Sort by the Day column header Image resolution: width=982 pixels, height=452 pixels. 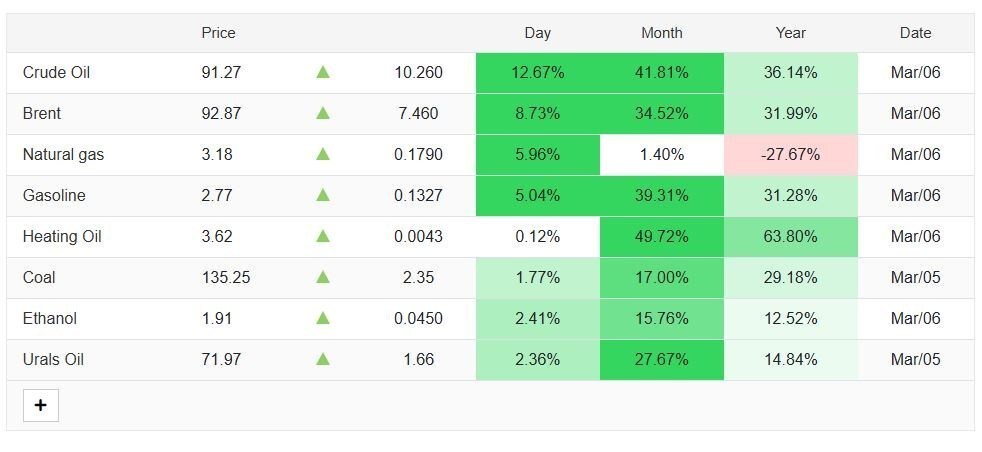pos(537,33)
